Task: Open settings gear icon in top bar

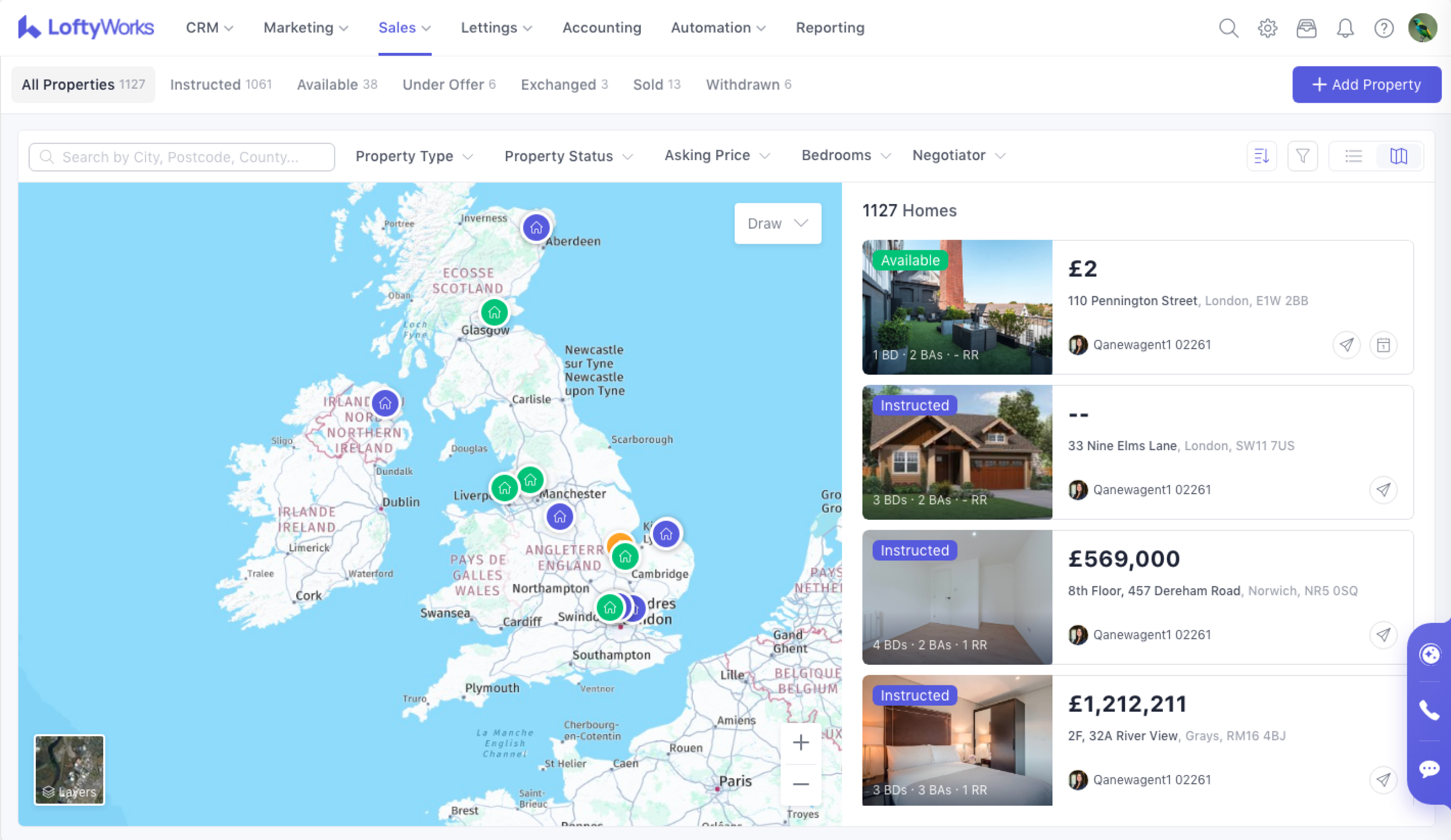Action: 1267,28
